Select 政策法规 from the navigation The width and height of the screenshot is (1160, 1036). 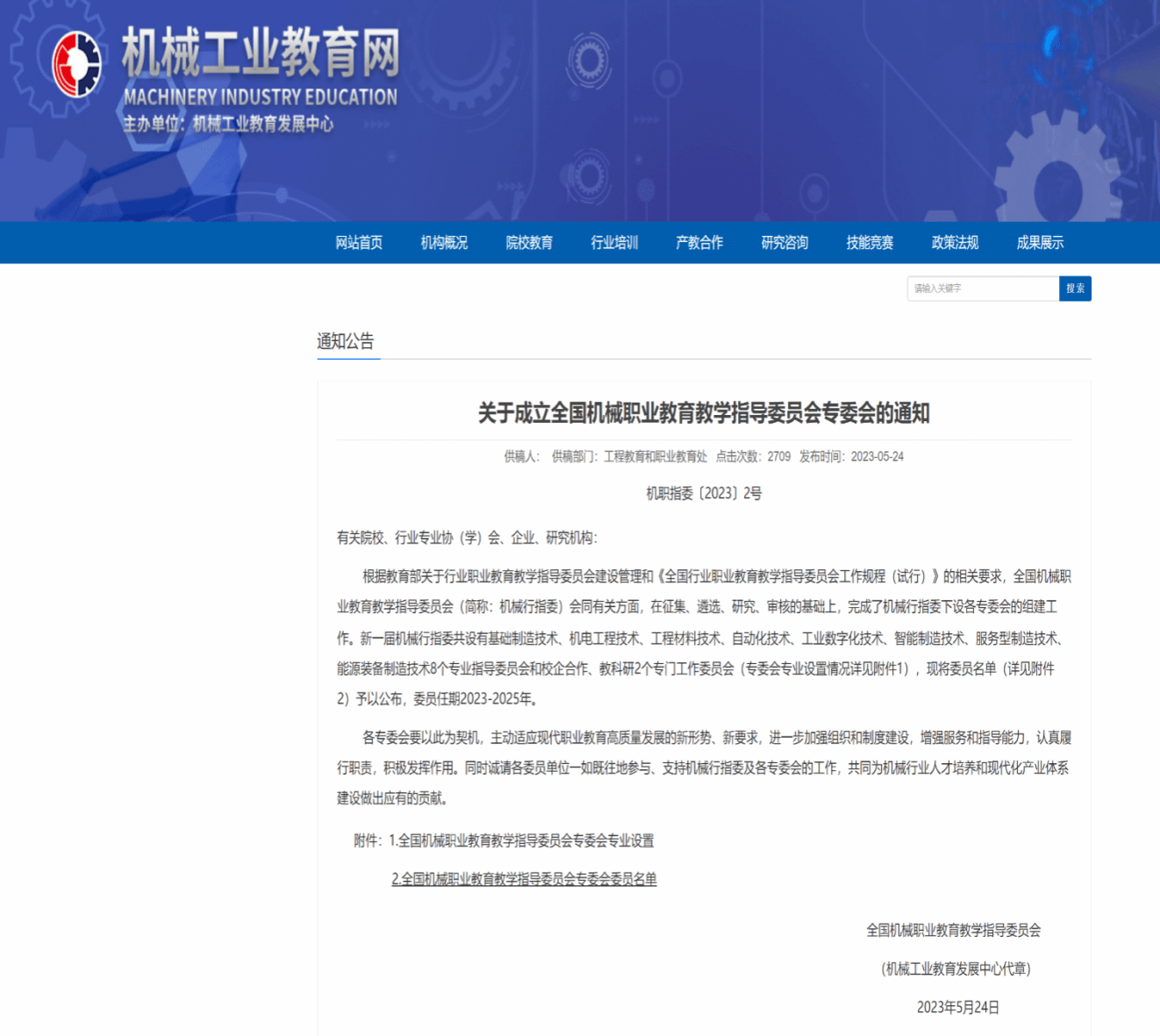point(955,243)
